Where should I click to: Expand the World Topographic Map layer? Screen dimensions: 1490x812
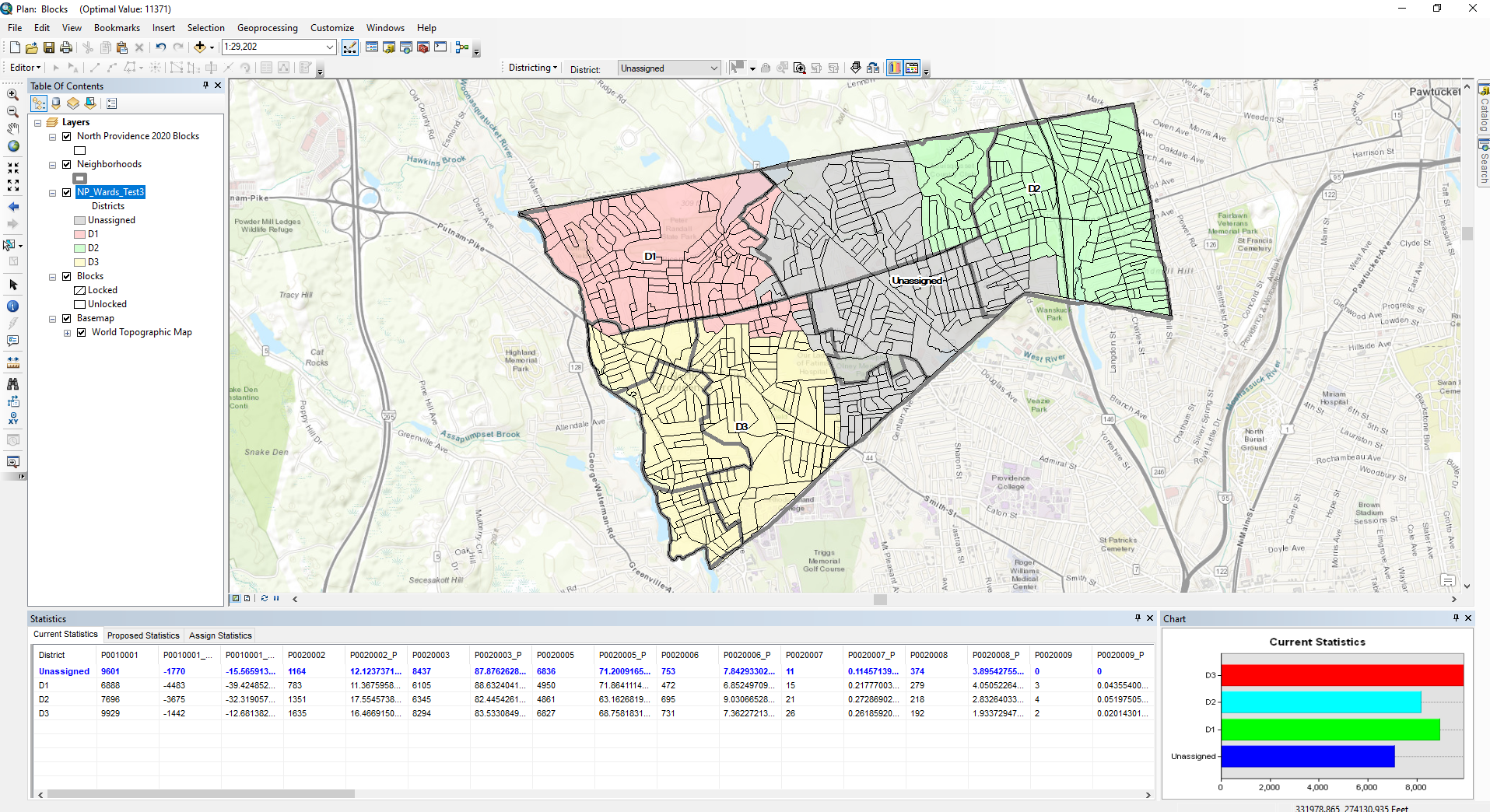tap(67, 333)
